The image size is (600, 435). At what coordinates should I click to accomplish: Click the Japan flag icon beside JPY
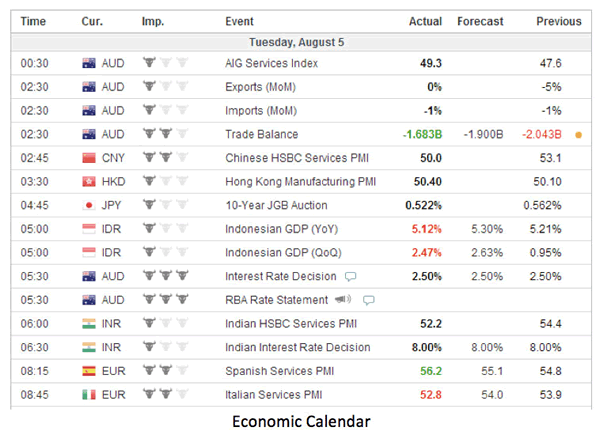[x=89, y=206]
